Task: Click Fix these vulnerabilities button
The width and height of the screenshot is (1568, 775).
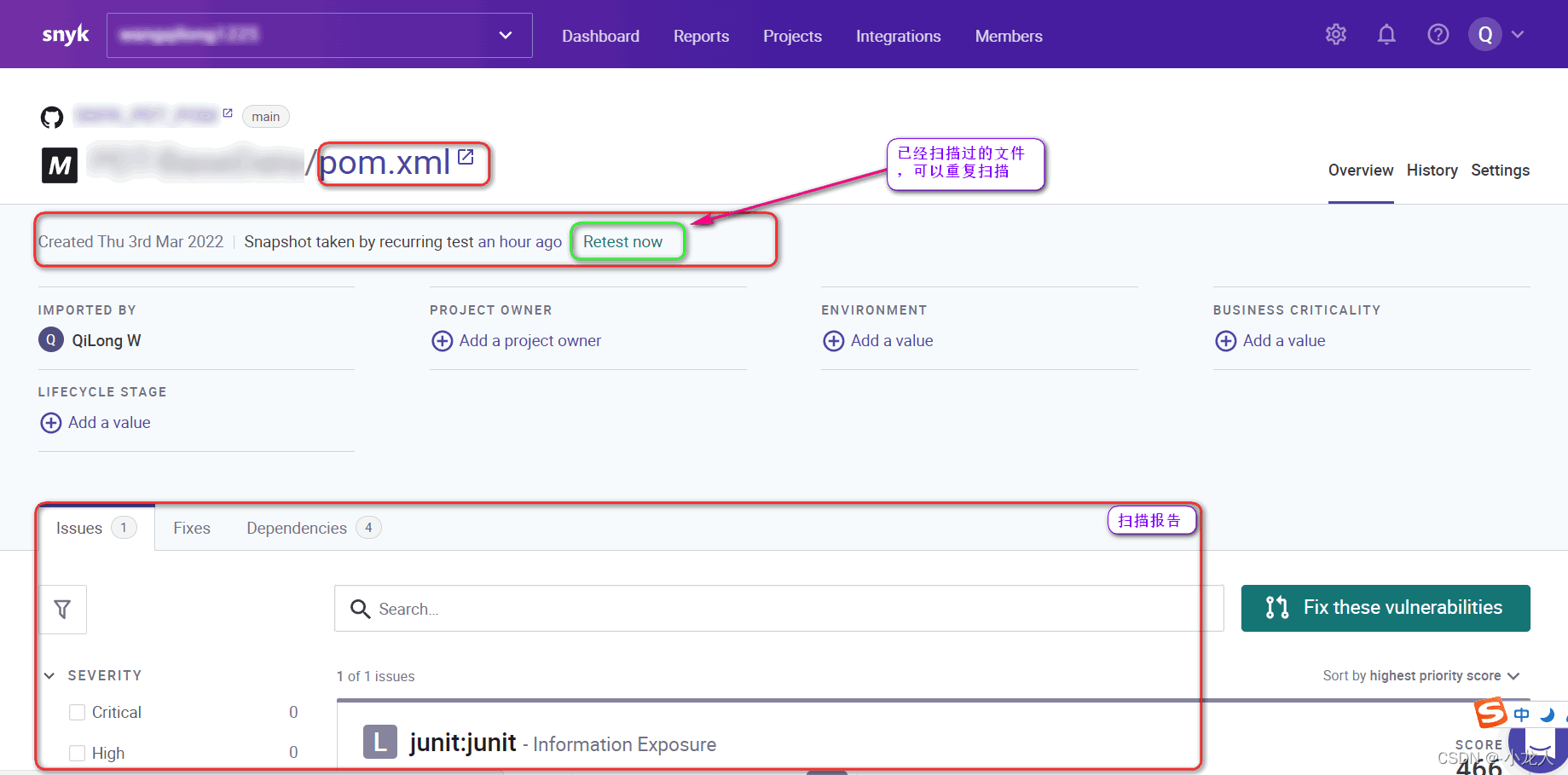Action: click(x=1386, y=608)
